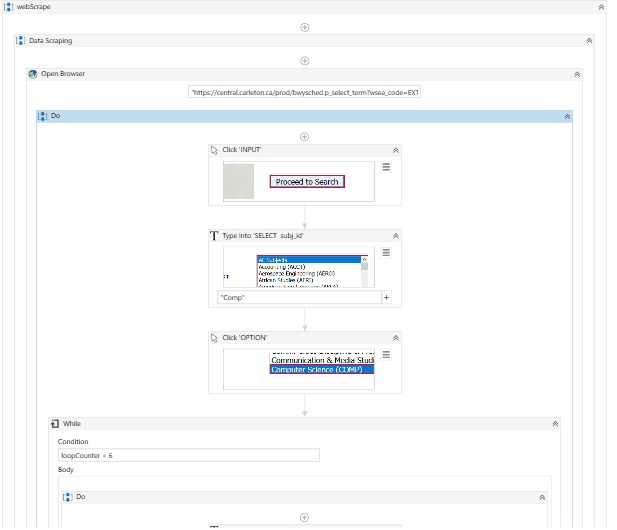Select the Data Scraping title text
Screen dimensions: 617x530
tap(50, 41)
